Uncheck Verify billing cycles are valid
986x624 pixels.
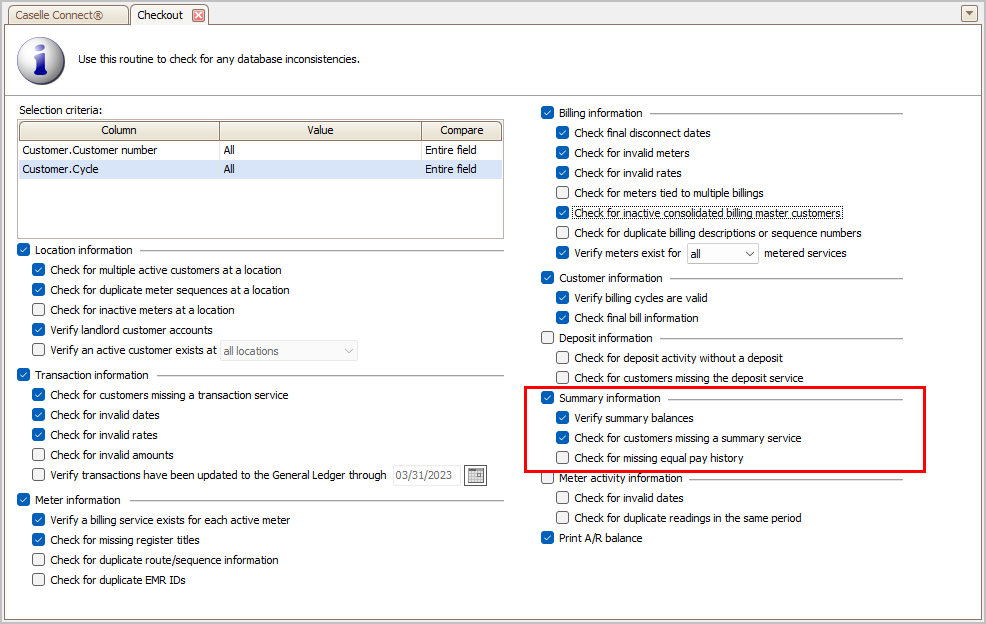tap(563, 298)
